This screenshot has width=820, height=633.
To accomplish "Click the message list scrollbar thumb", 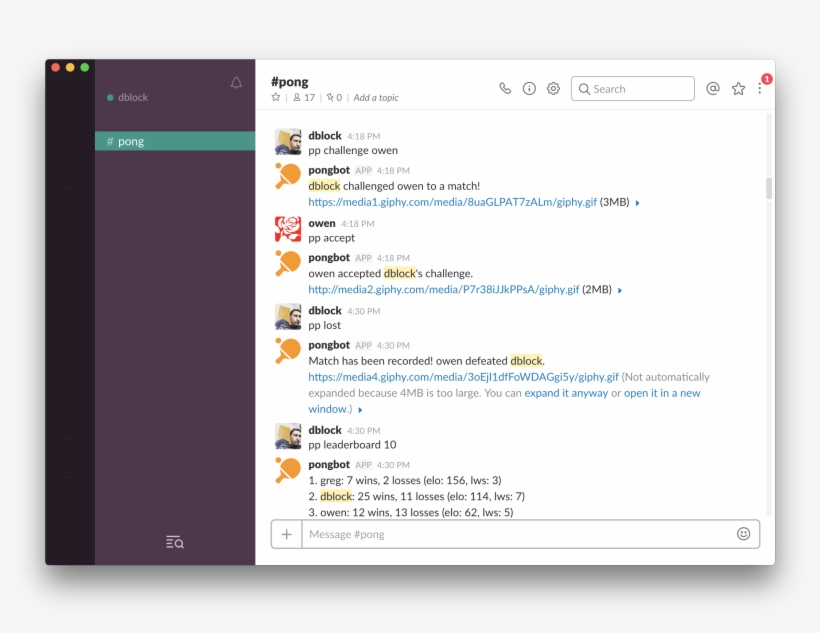I will [769, 188].
